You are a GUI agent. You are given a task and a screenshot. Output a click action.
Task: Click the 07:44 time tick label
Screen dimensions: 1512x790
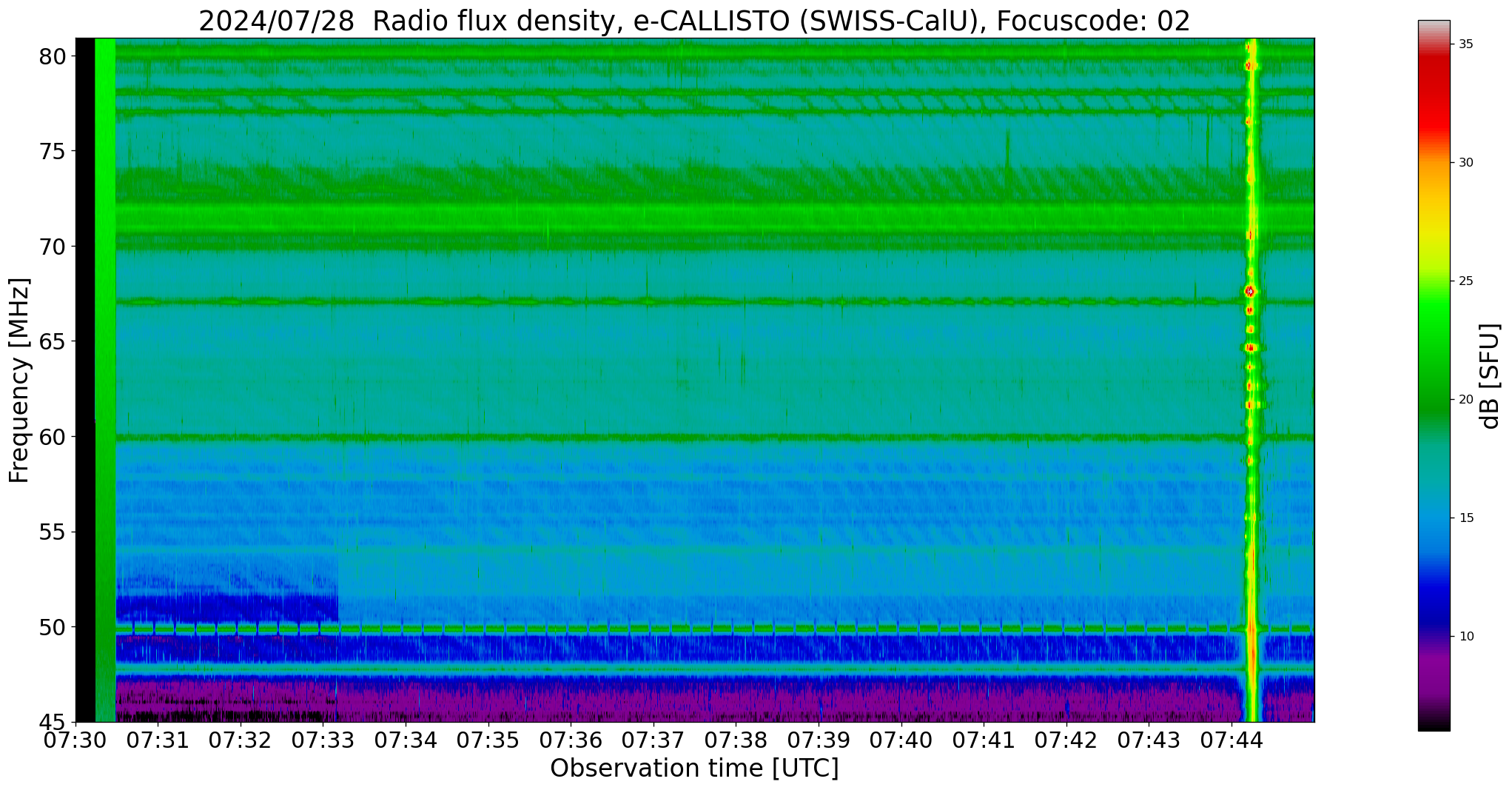click(x=1232, y=740)
